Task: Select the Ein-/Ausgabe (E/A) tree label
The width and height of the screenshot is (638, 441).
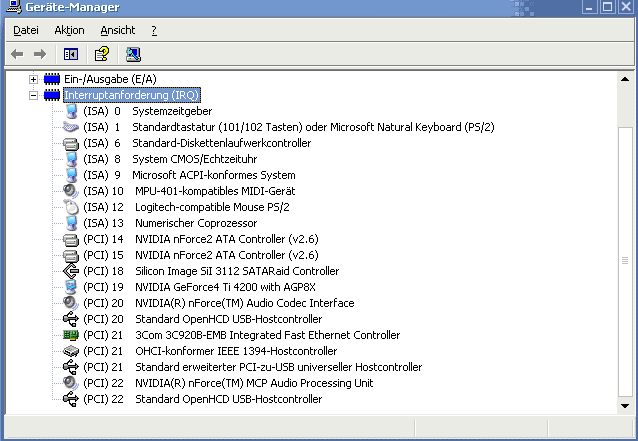Action: pos(110,79)
